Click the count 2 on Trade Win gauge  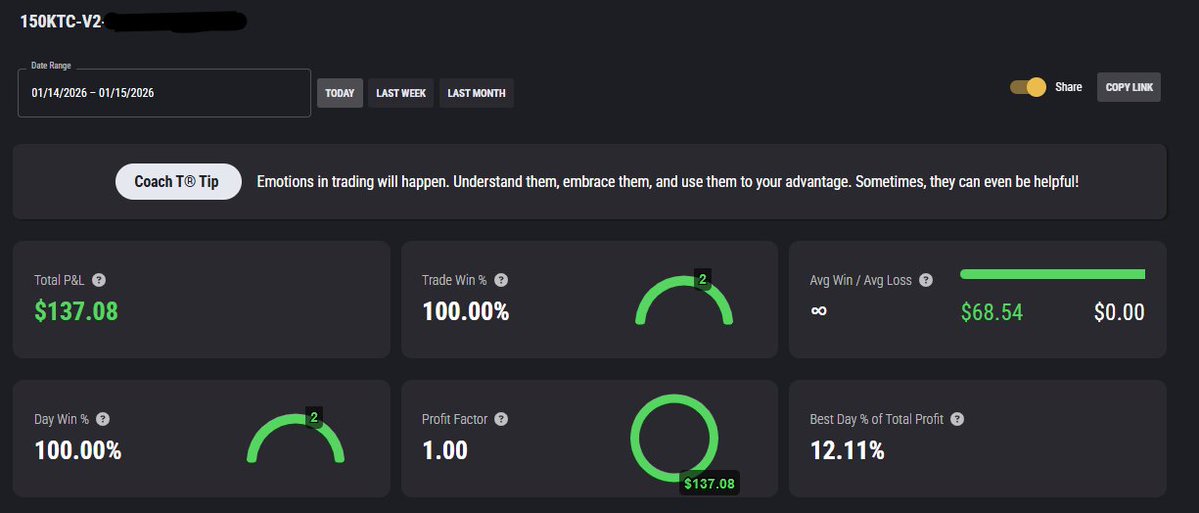[702, 280]
